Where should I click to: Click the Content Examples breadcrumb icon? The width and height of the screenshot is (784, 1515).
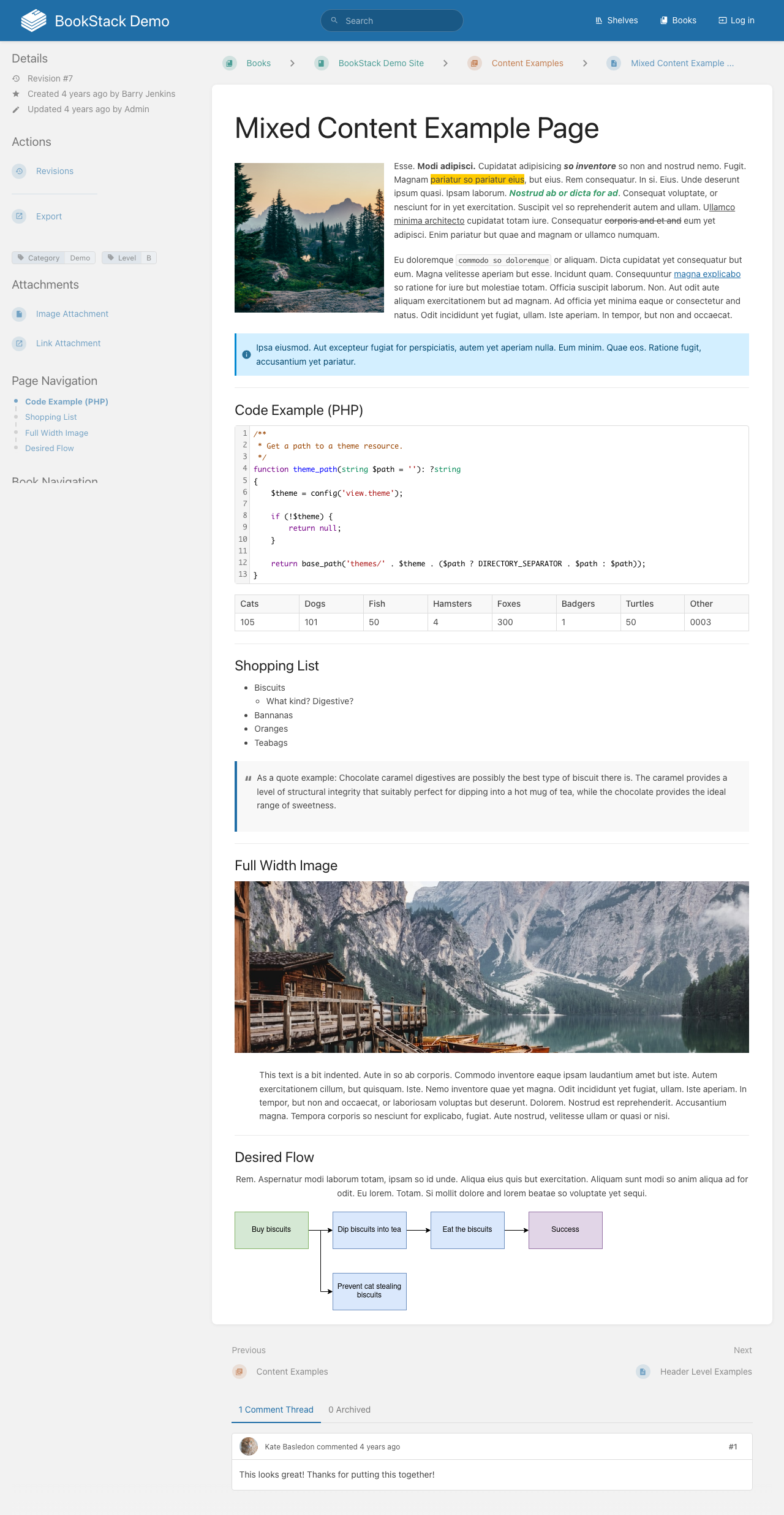[475, 63]
